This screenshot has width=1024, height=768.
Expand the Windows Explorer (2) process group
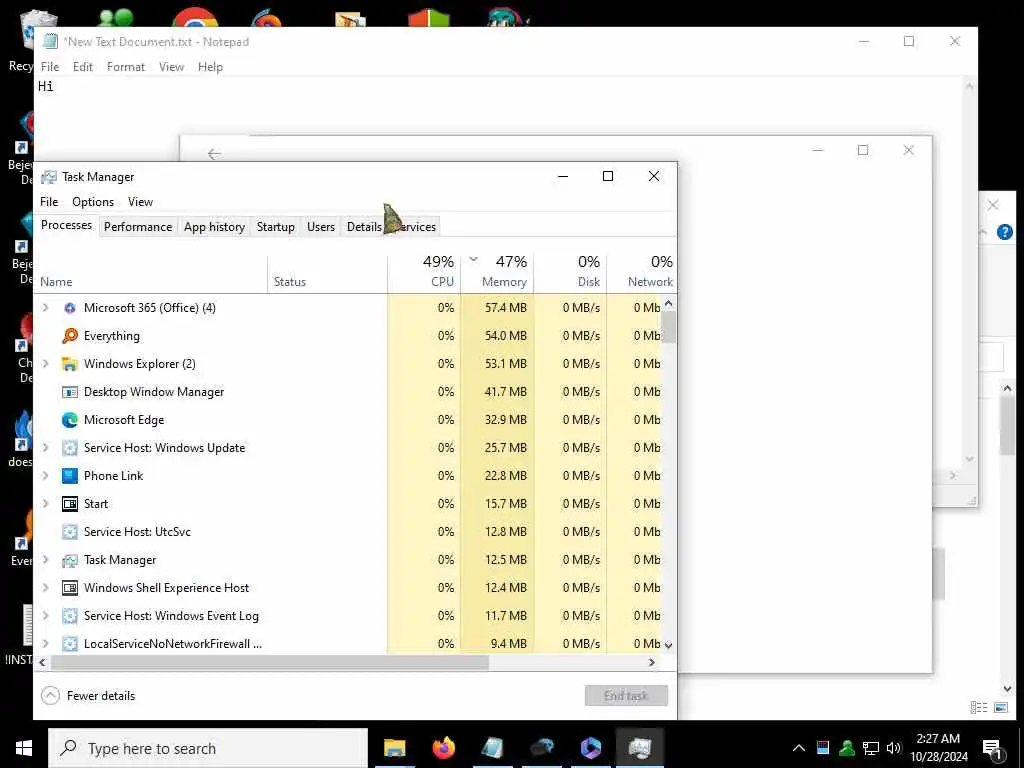pos(45,364)
